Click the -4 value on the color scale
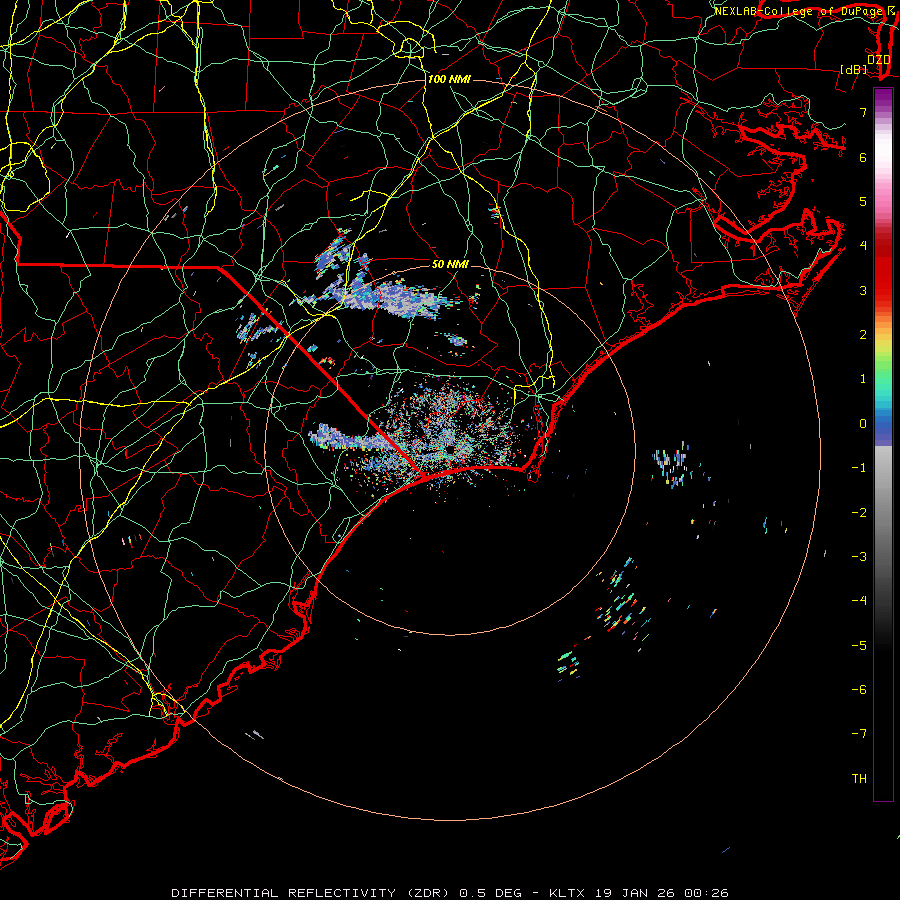The width and height of the screenshot is (900, 900). click(x=859, y=600)
